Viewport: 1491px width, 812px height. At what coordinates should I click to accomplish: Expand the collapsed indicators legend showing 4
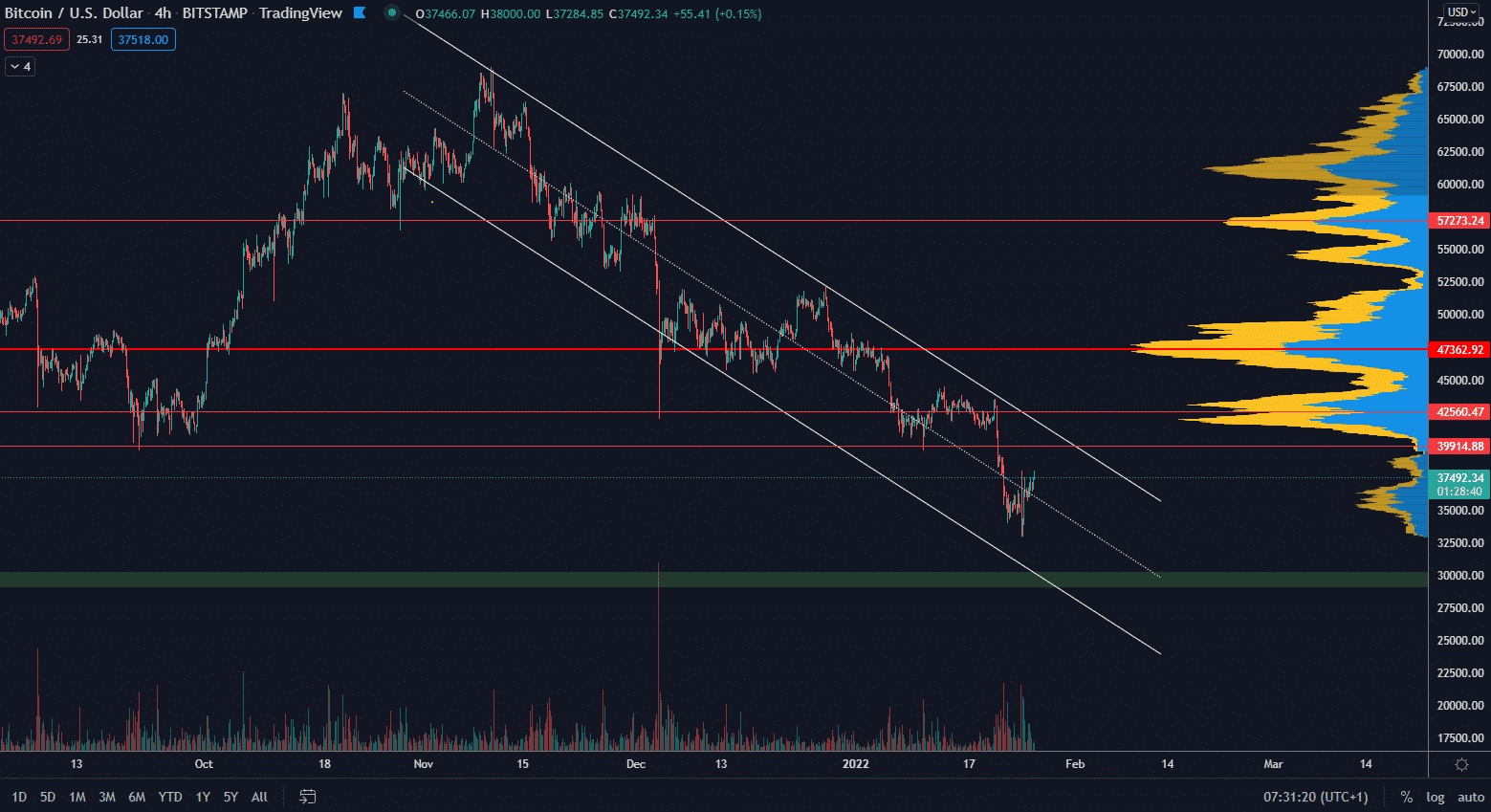(x=20, y=66)
